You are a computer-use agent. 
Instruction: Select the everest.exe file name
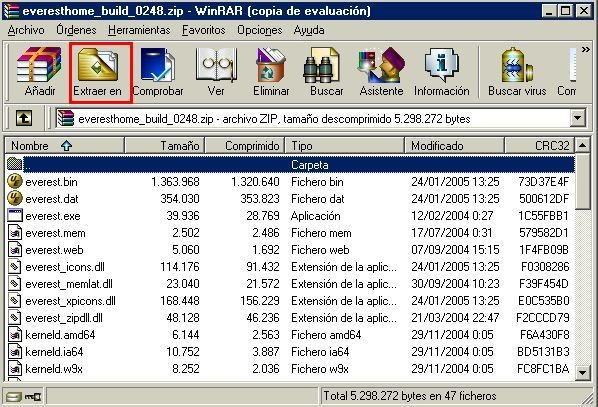[53, 216]
